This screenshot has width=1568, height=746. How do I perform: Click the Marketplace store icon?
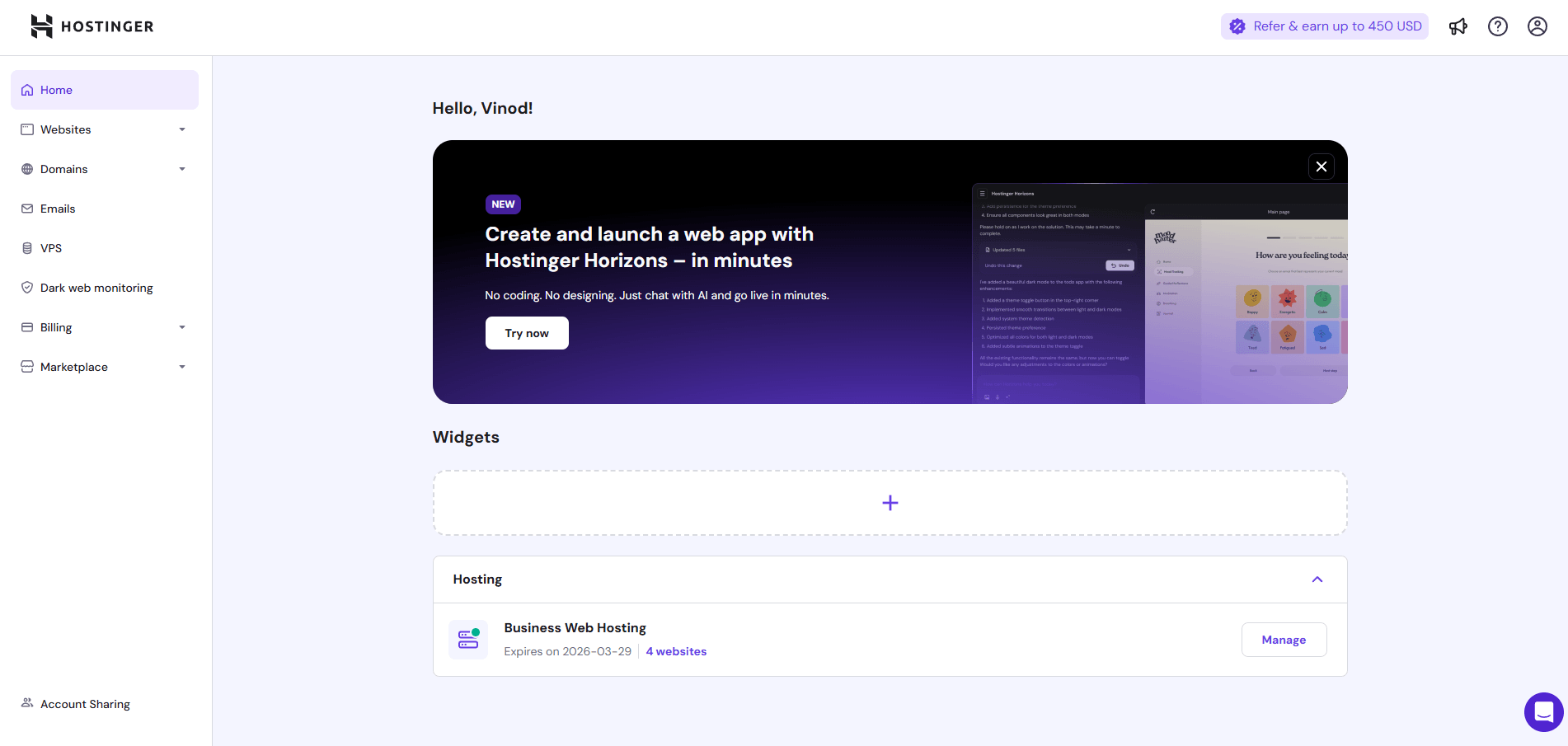point(27,367)
